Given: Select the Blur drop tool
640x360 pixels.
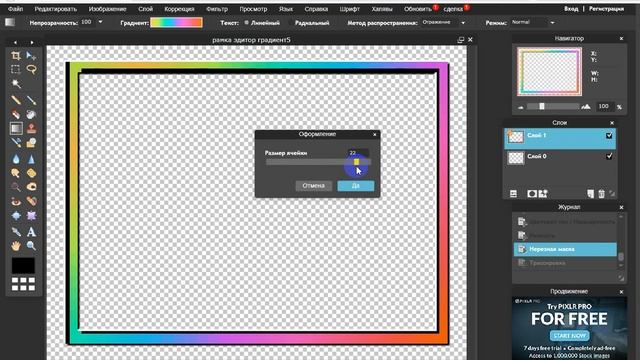Looking at the screenshot, I should 16,159.
